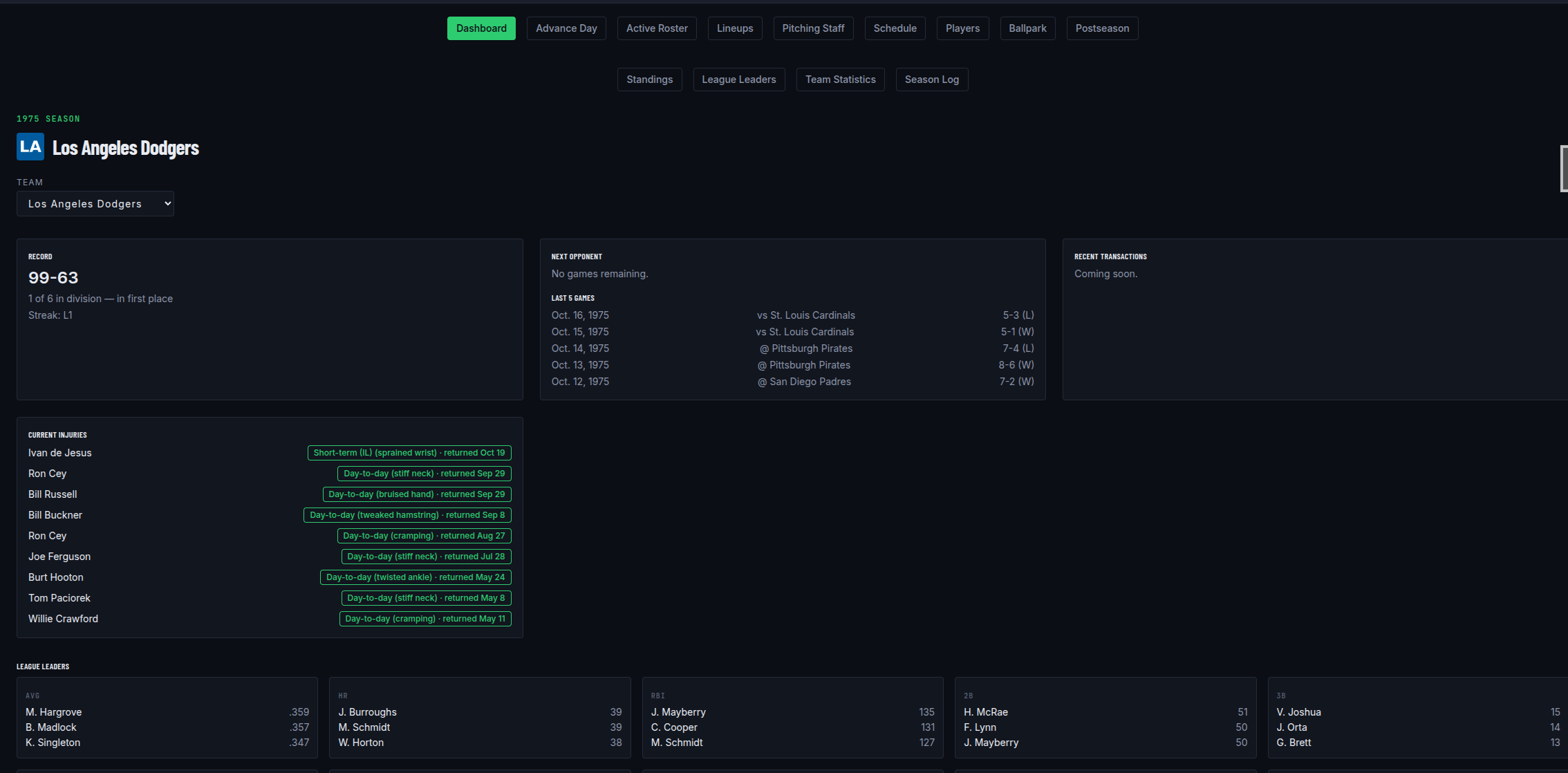The width and height of the screenshot is (1568, 773).
Task: Click the 99-63 record value
Action: point(53,278)
